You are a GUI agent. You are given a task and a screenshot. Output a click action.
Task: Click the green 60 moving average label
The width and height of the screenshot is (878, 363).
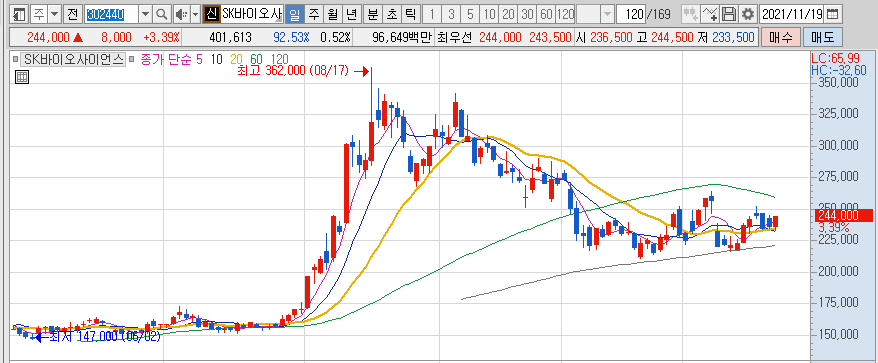(256, 59)
